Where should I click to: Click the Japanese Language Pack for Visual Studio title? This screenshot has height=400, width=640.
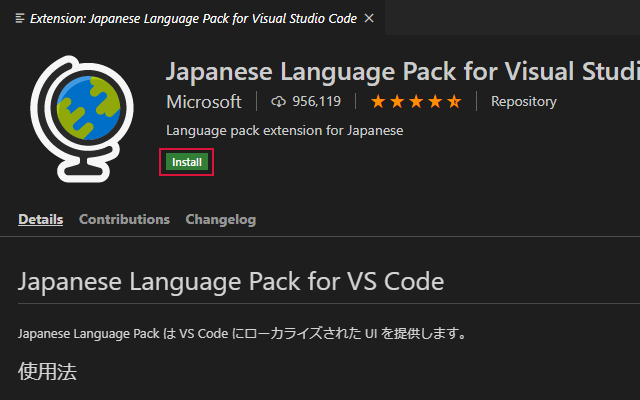402,71
